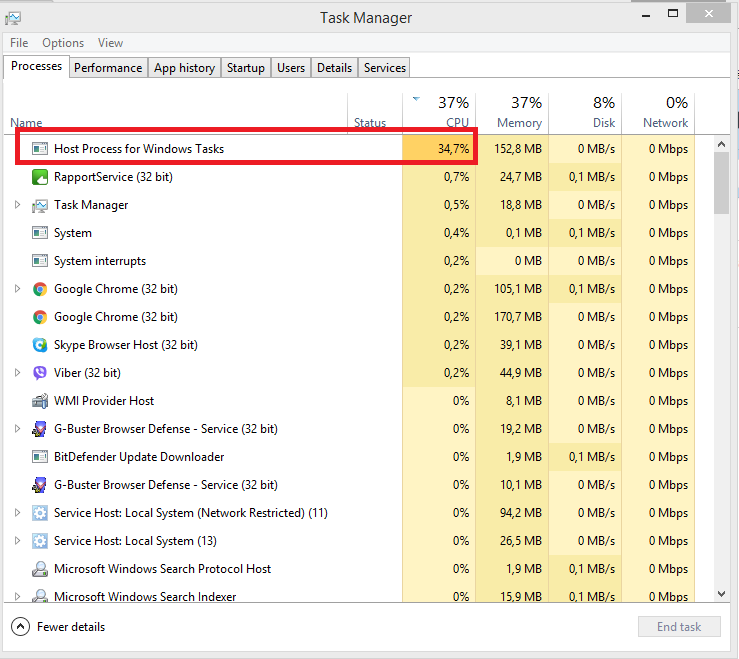The height and width of the screenshot is (659, 739).
Task: Switch to the App history tab
Action: (184, 68)
